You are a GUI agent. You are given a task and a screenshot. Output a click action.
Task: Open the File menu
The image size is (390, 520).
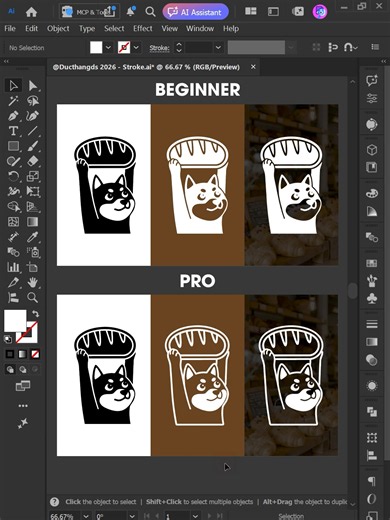coord(10,29)
